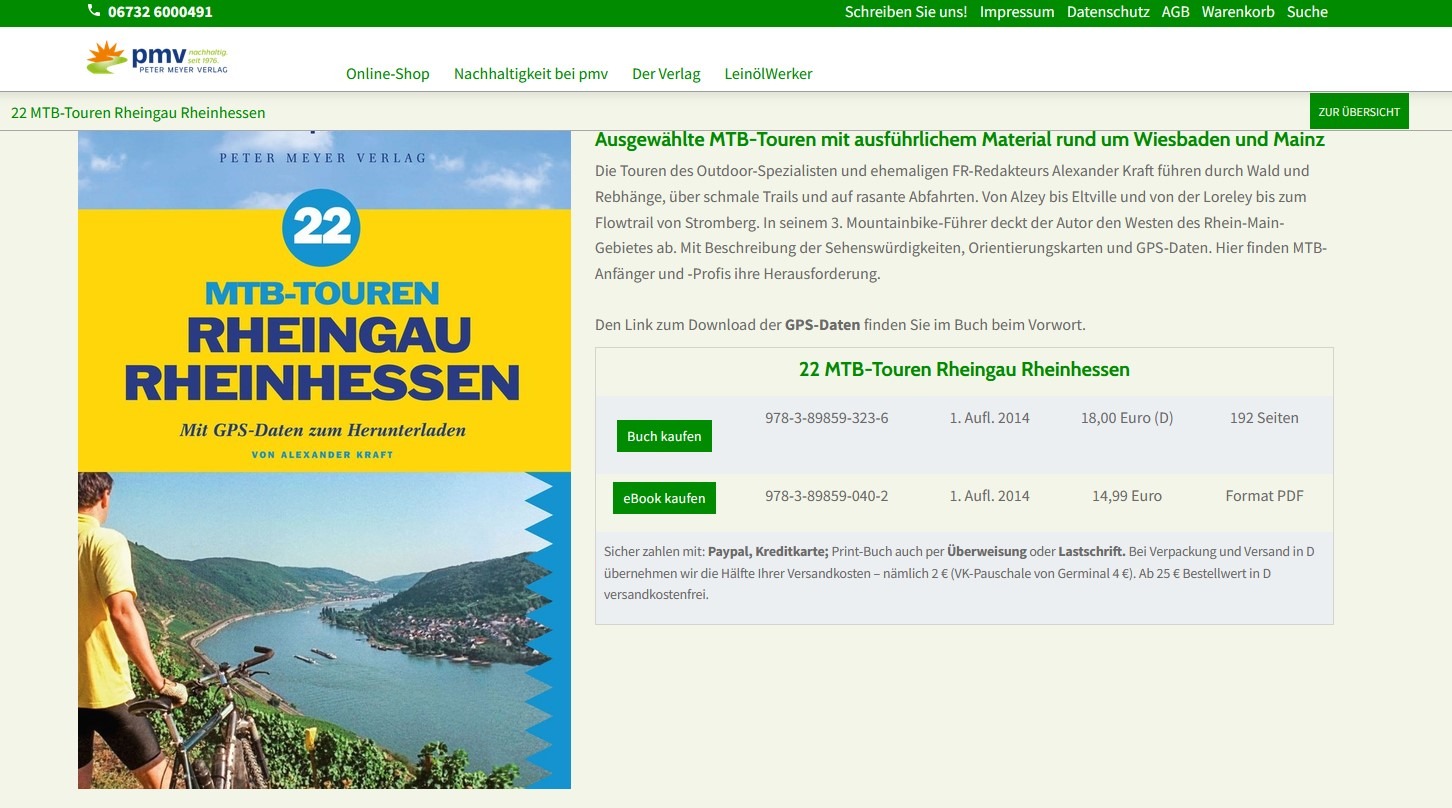Click the price 18,00 Euro (D)
Image resolution: width=1452 pixels, height=808 pixels.
pyautogui.click(x=1127, y=418)
